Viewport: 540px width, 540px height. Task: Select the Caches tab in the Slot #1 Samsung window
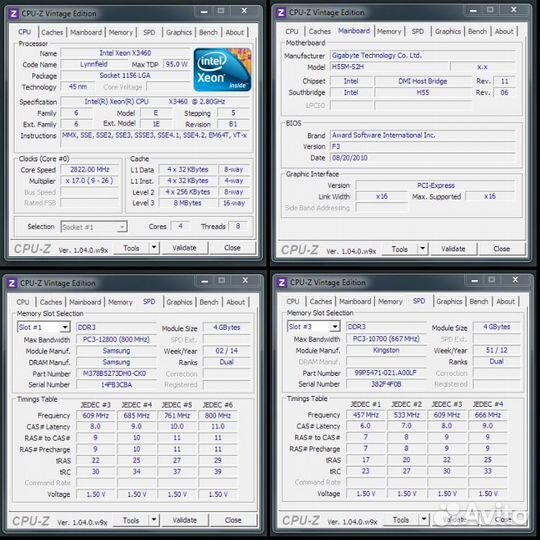tap(51, 302)
